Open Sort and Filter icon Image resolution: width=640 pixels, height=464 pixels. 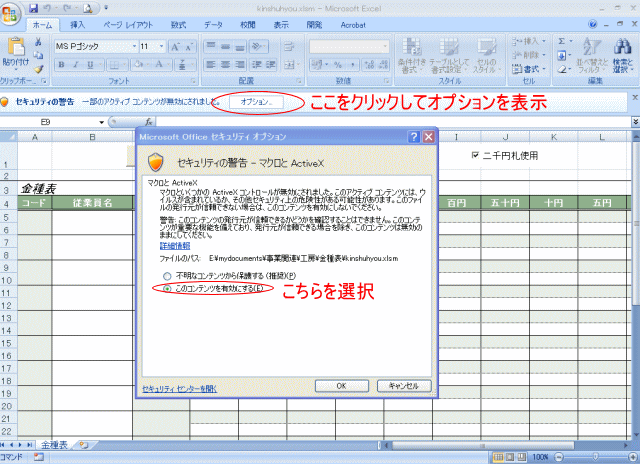pyautogui.click(x=592, y=55)
